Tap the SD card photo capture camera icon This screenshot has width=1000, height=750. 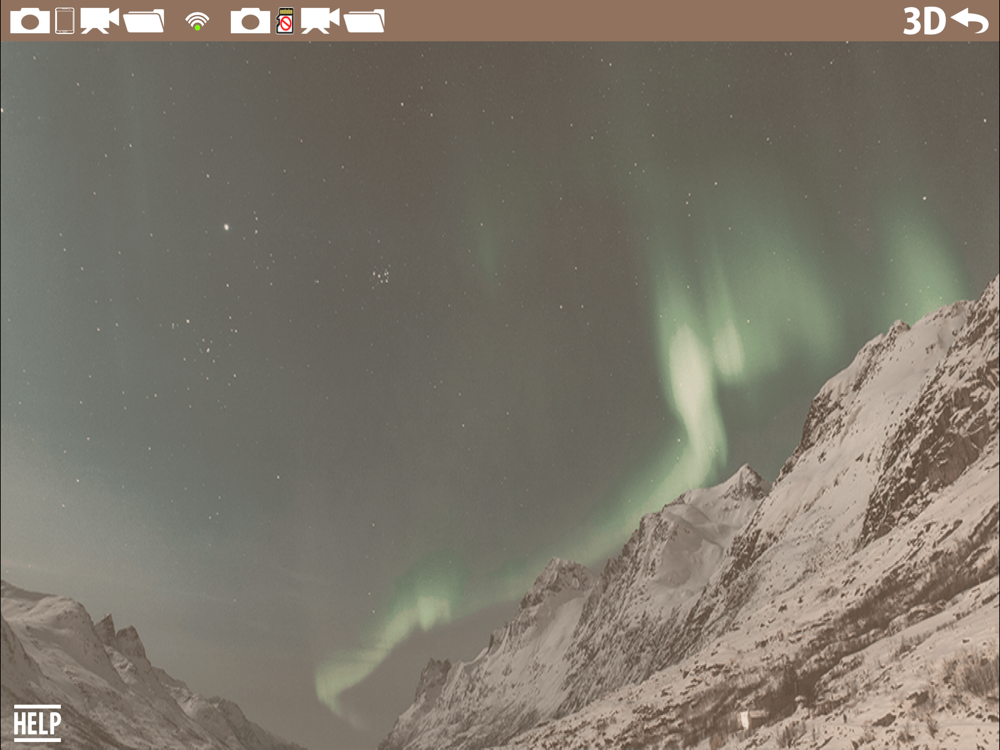tap(250, 21)
